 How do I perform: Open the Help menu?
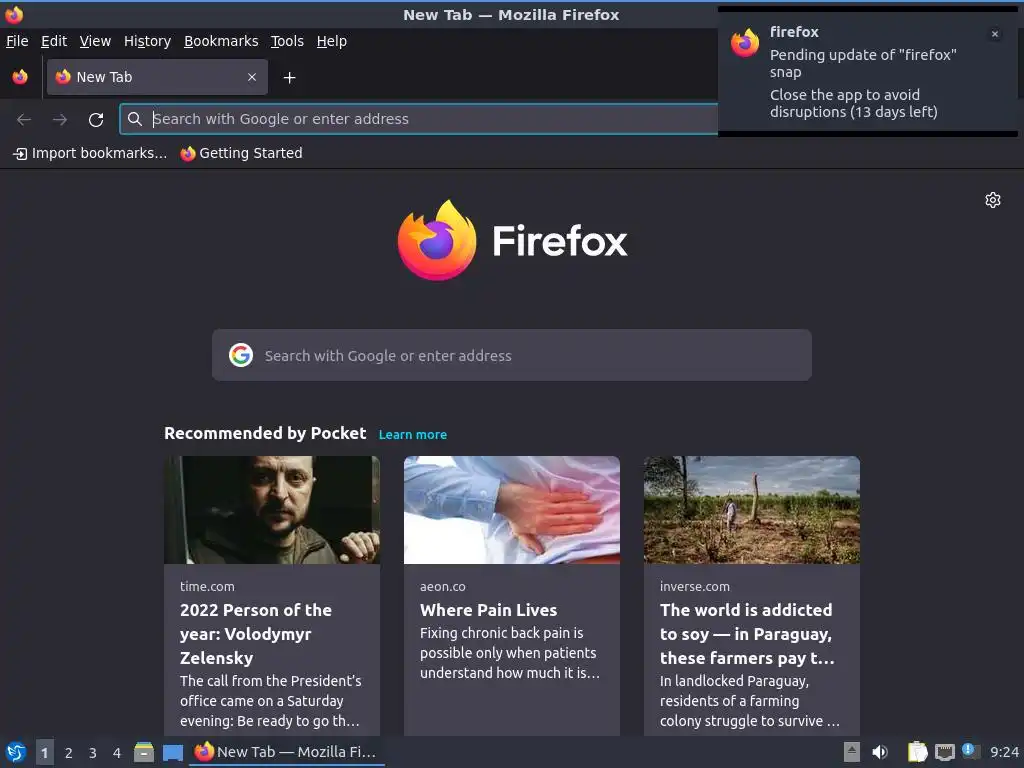(332, 41)
